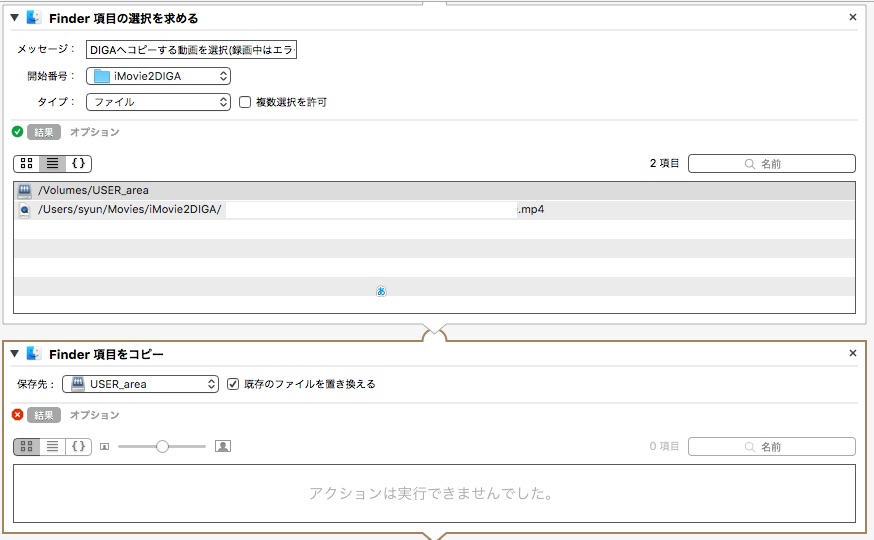This screenshot has width=874, height=540.
Task: Select オプション tab in copy action
Action: tap(94, 415)
